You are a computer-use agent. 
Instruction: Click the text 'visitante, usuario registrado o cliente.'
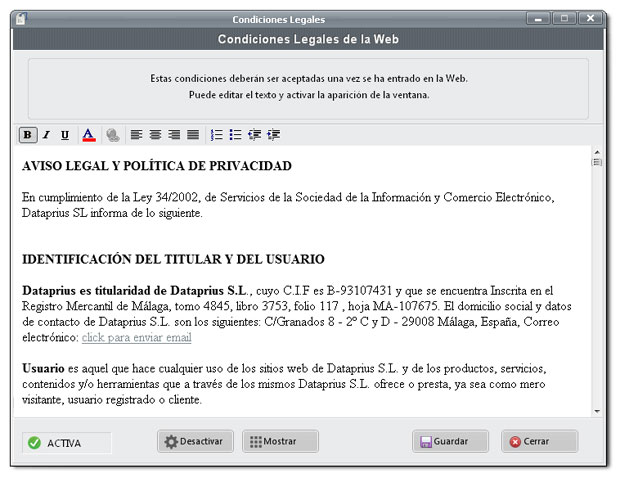pos(112,400)
